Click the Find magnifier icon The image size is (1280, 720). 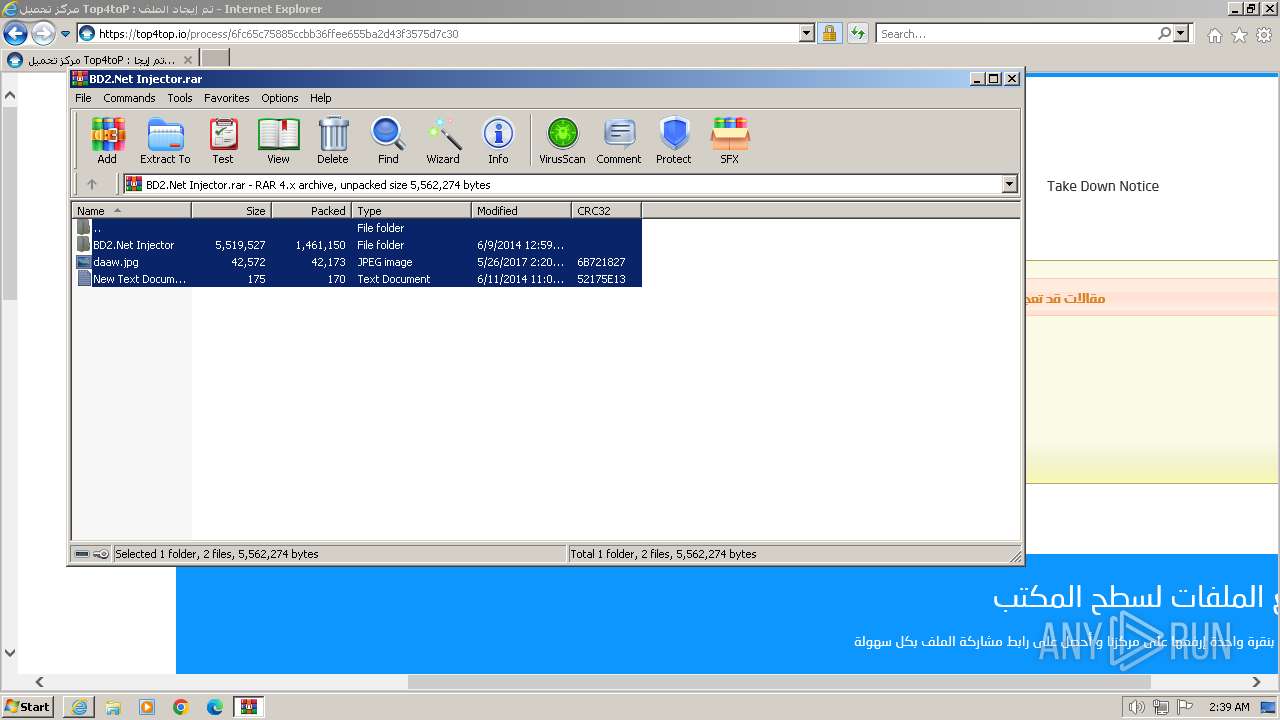388,140
